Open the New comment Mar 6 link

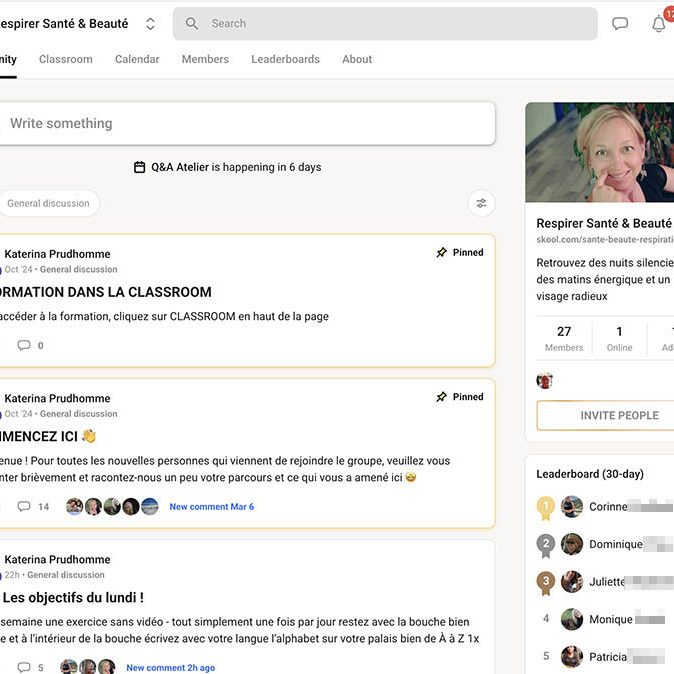point(211,507)
